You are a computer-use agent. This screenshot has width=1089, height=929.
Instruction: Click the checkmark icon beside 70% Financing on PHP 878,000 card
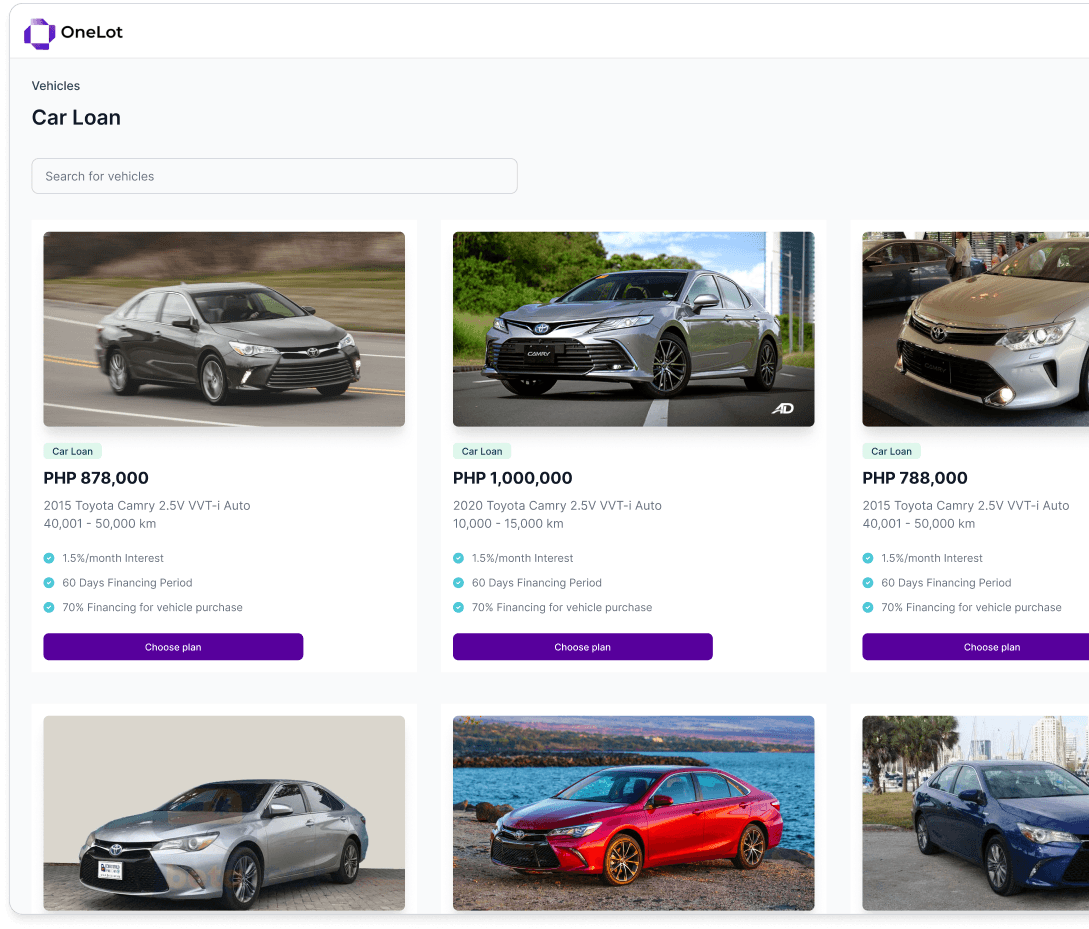(x=49, y=607)
